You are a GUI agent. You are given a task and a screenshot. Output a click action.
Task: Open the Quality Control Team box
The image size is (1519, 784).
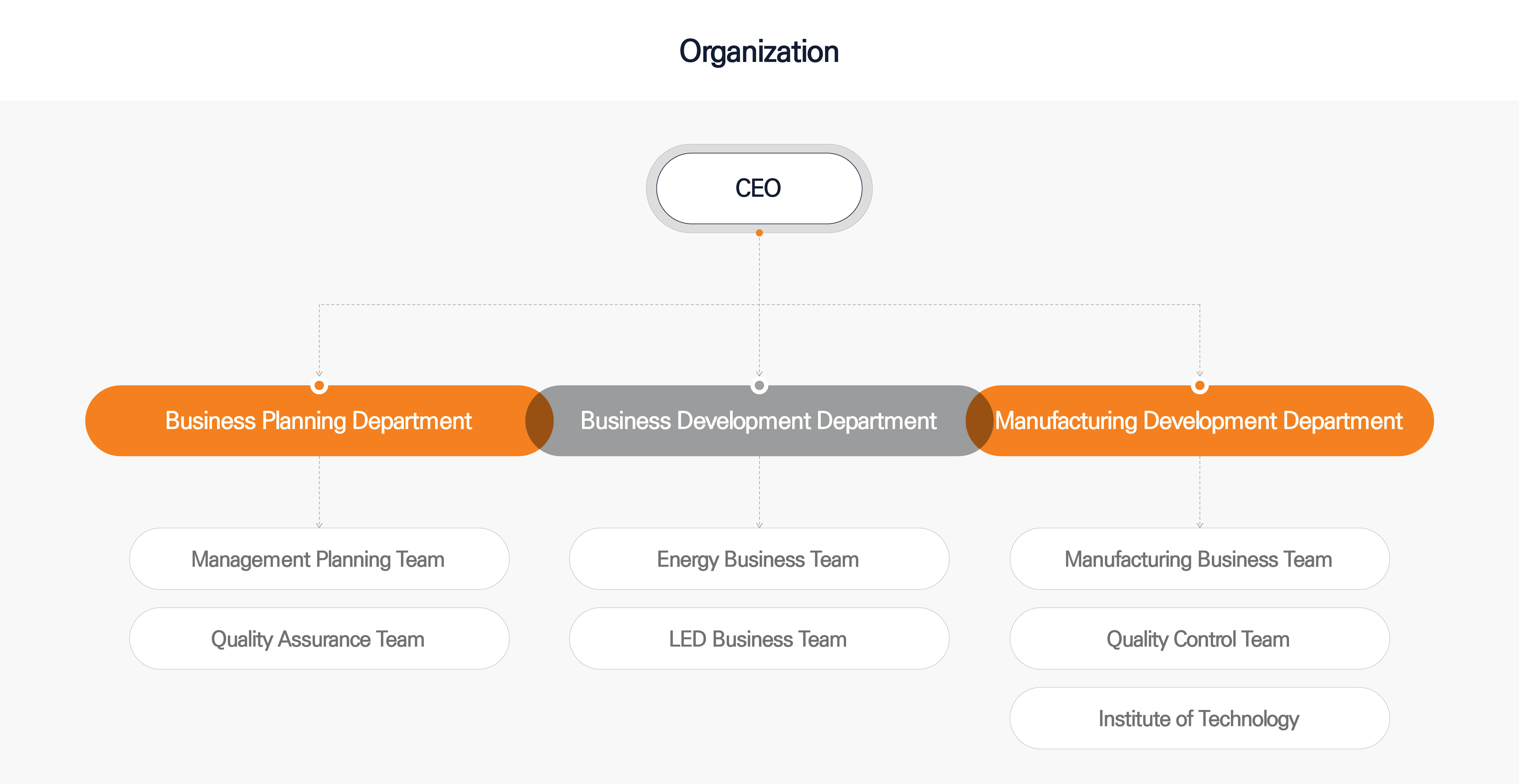(1199, 638)
